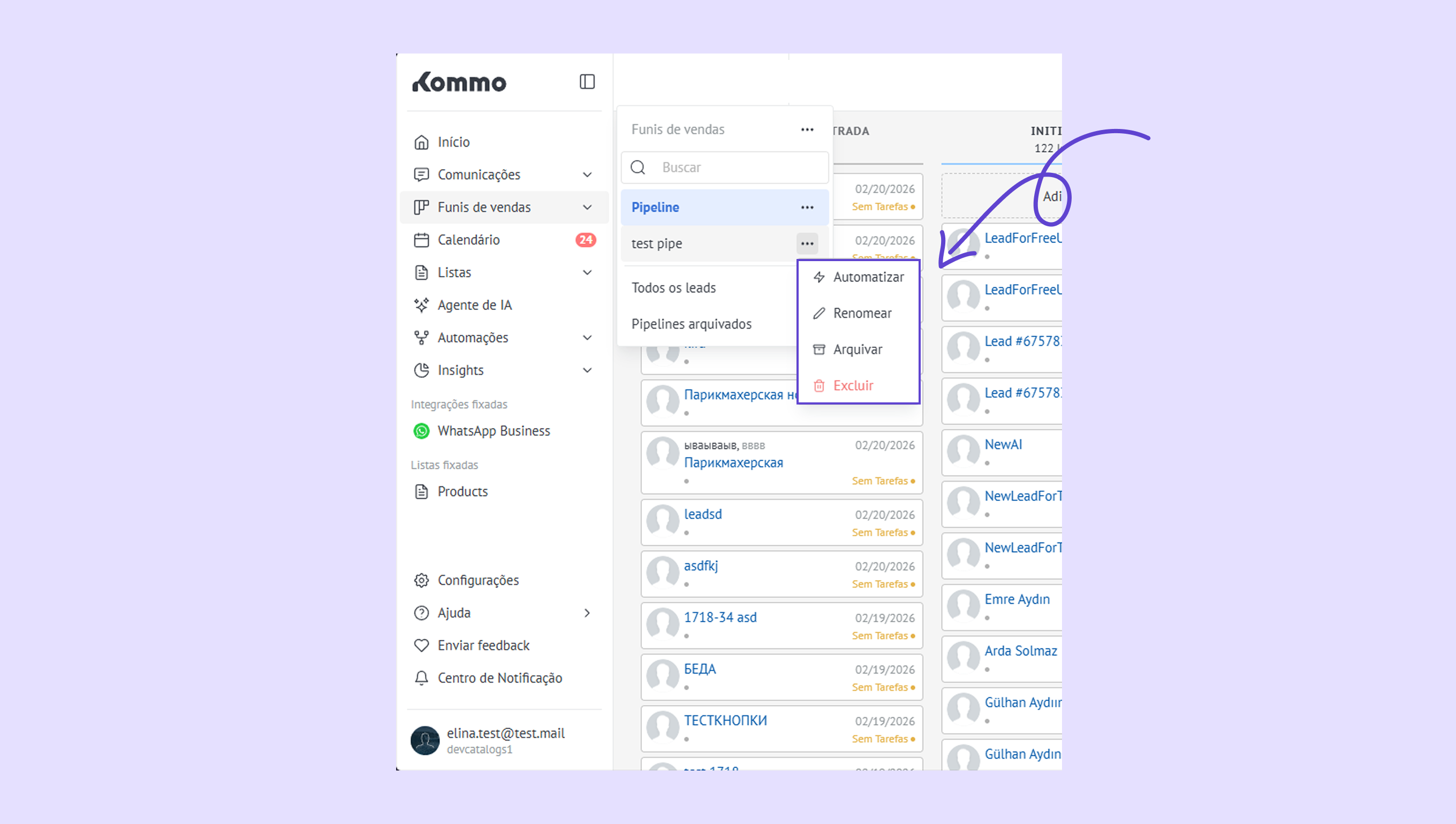
Task: Click Enviar feedback heart icon
Action: coord(421,645)
